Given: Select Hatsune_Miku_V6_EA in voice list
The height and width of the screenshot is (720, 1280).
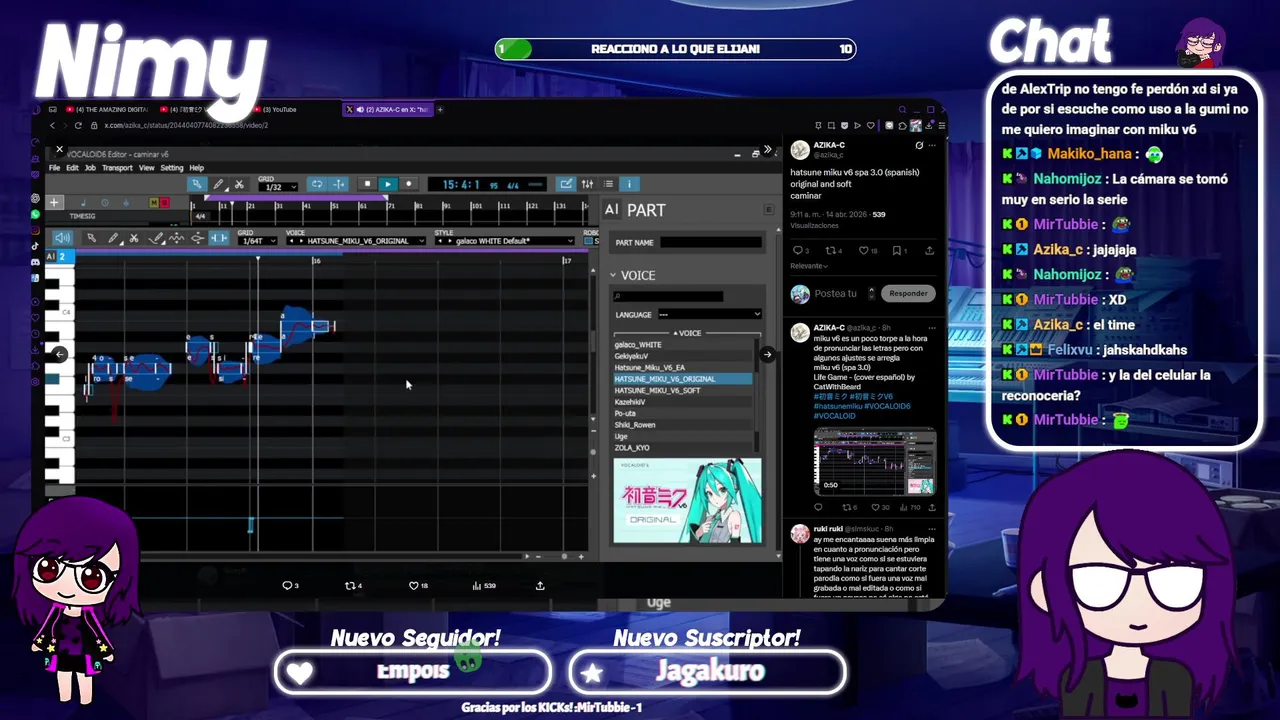Looking at the screenshot, I should click(683, 368).
